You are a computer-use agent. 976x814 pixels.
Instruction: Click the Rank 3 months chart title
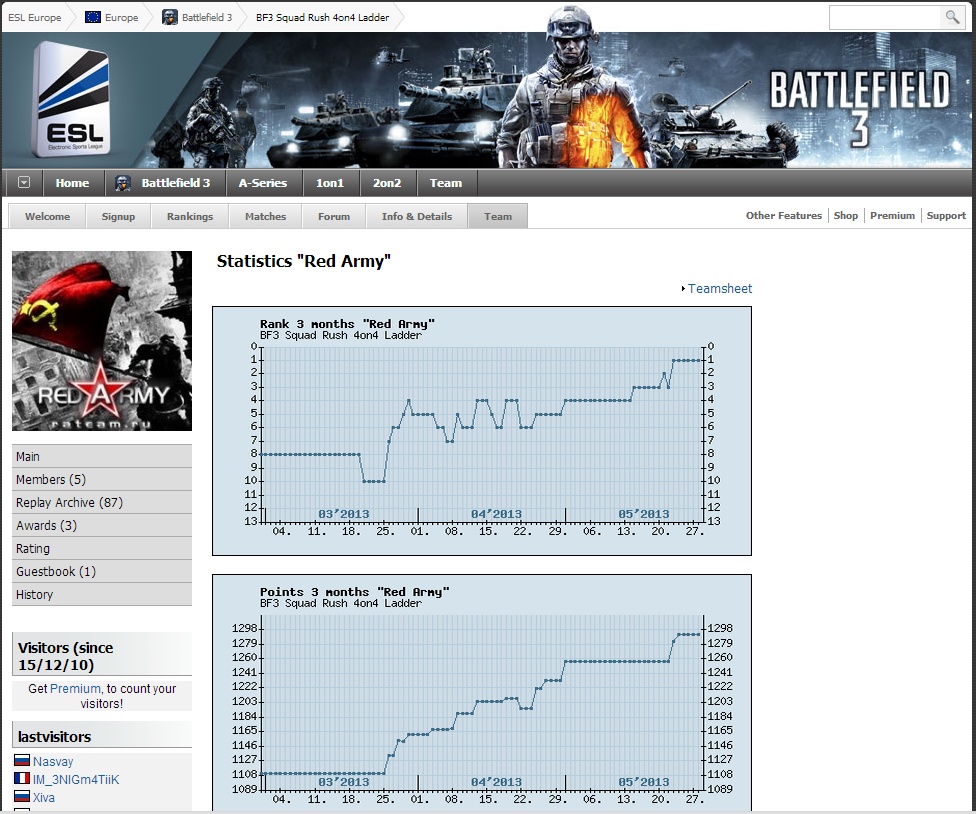coord(347,324)
